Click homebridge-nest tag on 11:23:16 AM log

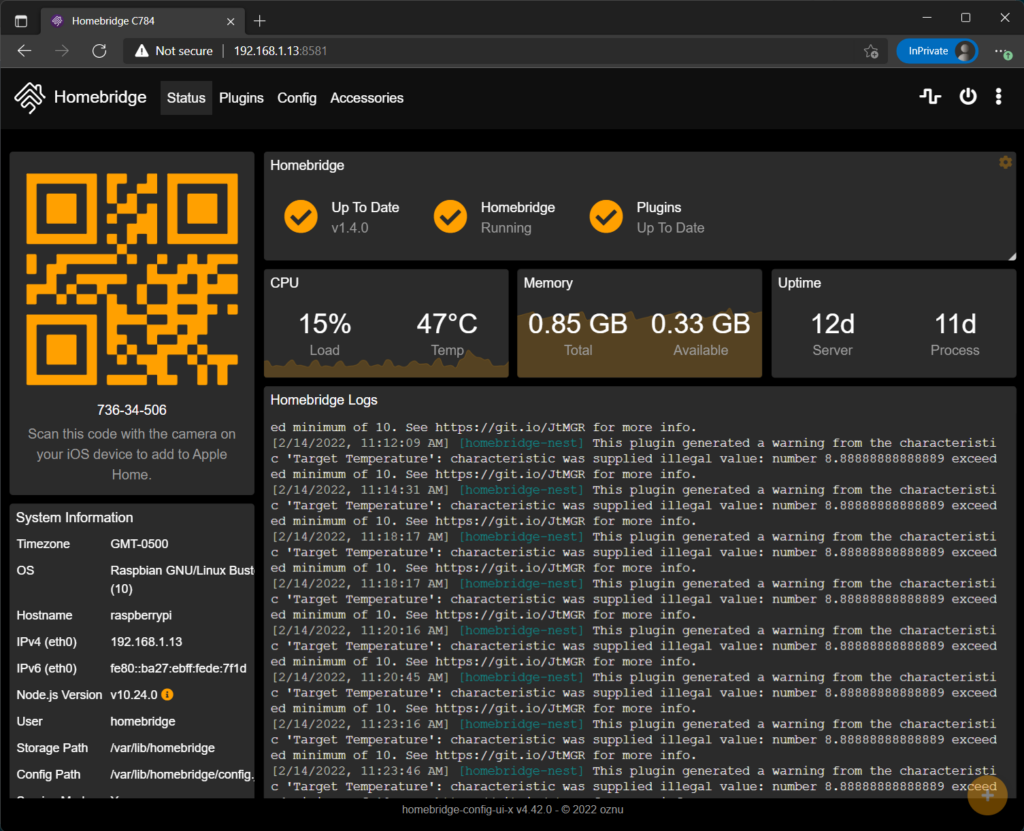coord(521,724)
